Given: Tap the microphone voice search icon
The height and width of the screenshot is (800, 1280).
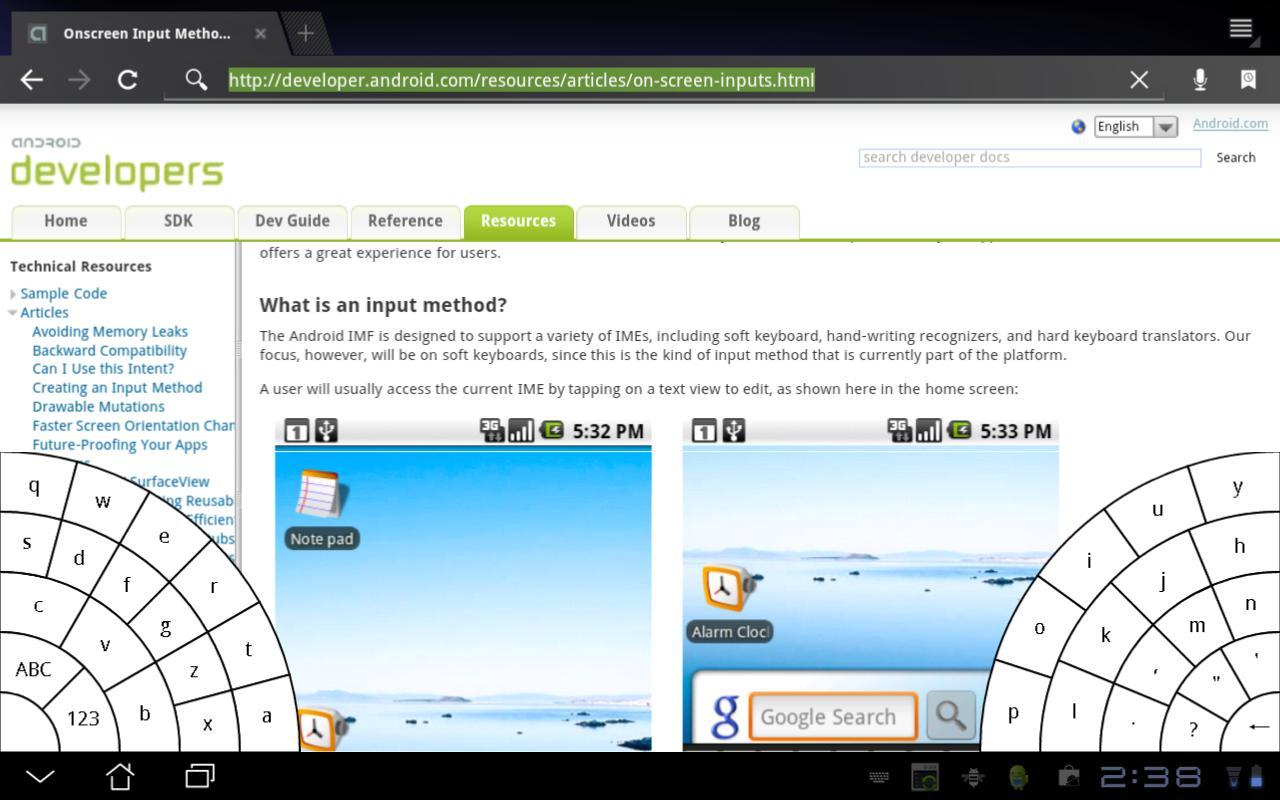Looking at the screenshot, I should coord(1199,80).
